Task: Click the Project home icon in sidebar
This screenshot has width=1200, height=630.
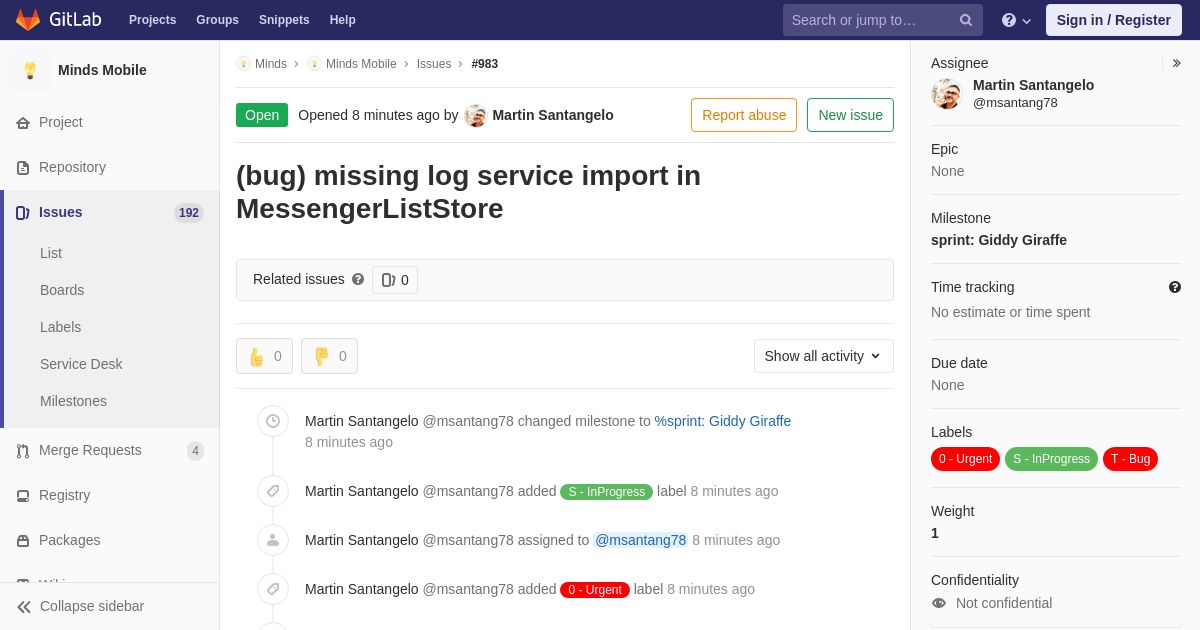Action: (23, 123)
